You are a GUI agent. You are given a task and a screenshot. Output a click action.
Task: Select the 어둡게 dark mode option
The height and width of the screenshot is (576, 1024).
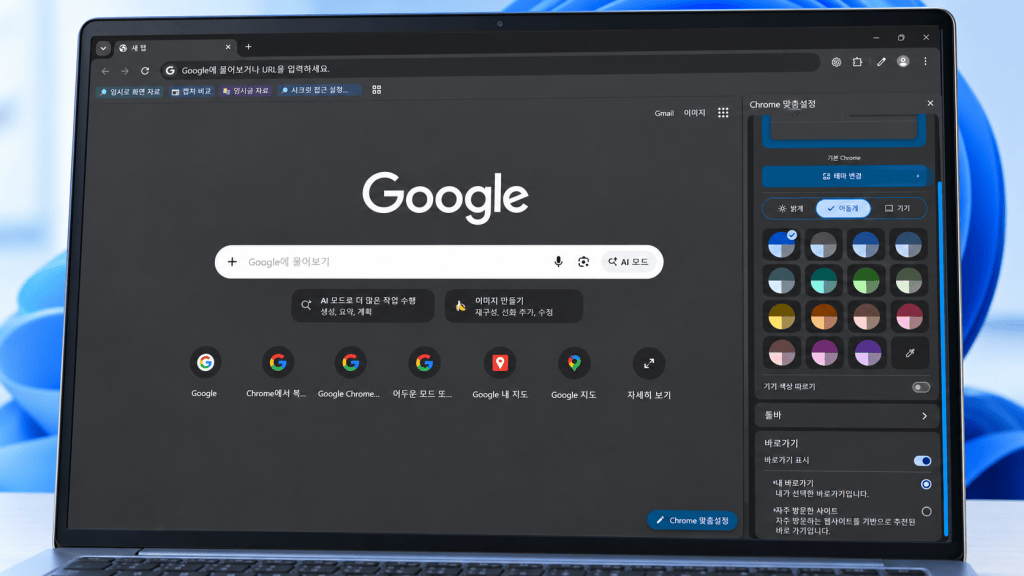coord(843,208)
